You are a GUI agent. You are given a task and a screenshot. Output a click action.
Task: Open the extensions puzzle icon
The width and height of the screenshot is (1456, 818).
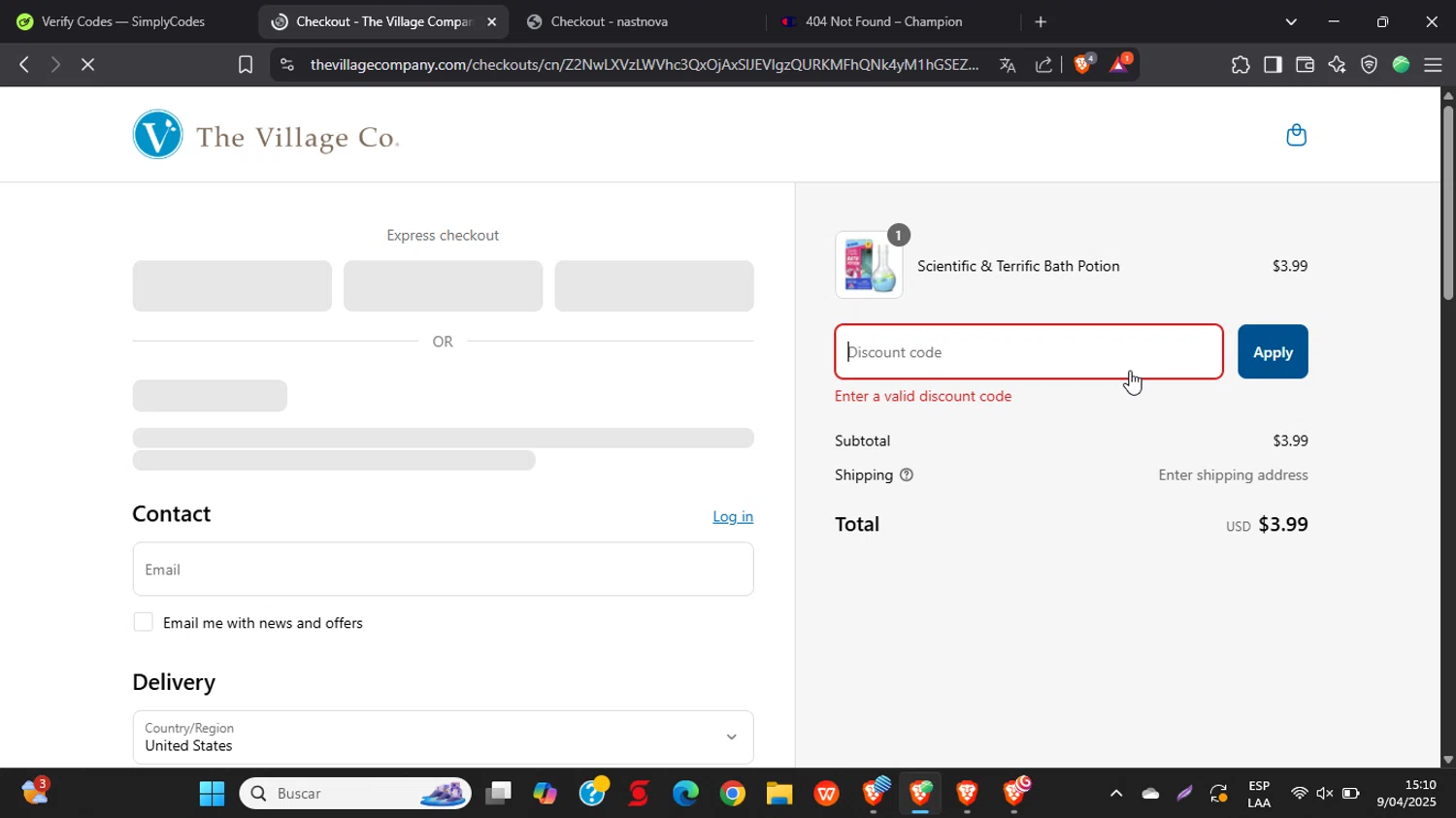click(1241, 65)
